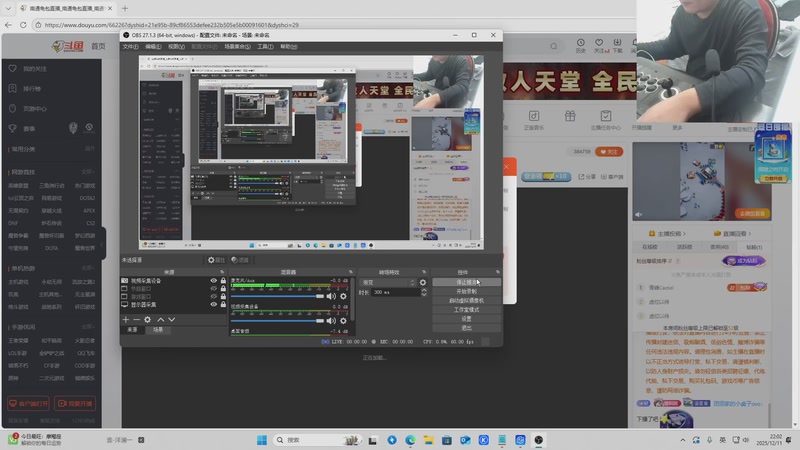Switch to the 场景 tab in OBS
Image resolution: width=800 pixels, height=450 pixels.
click(x=158, y=330)
